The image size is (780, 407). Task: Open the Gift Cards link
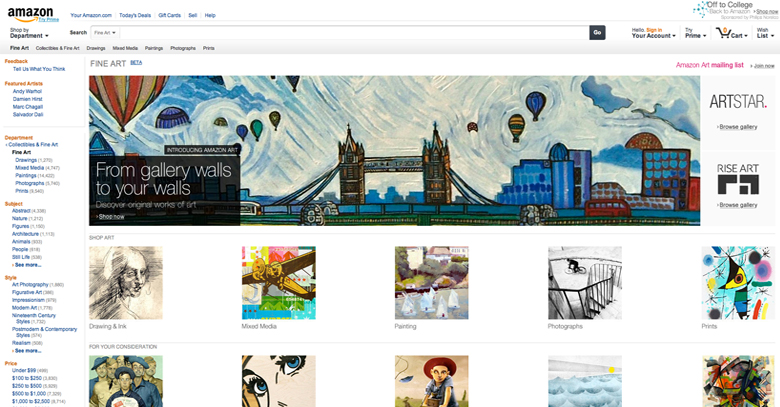(x=169, y=15)
